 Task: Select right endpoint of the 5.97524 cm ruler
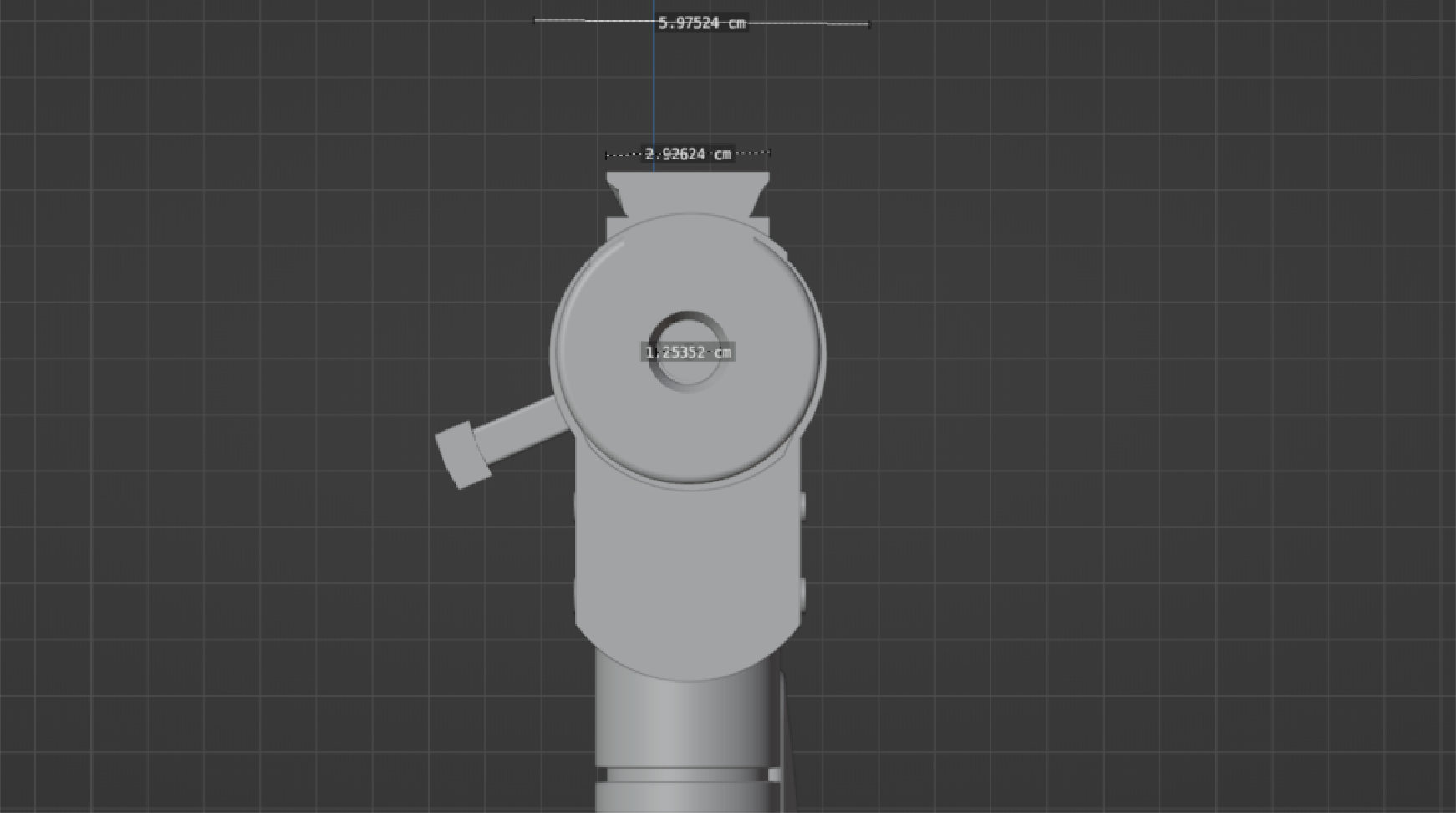click(869, 25)
